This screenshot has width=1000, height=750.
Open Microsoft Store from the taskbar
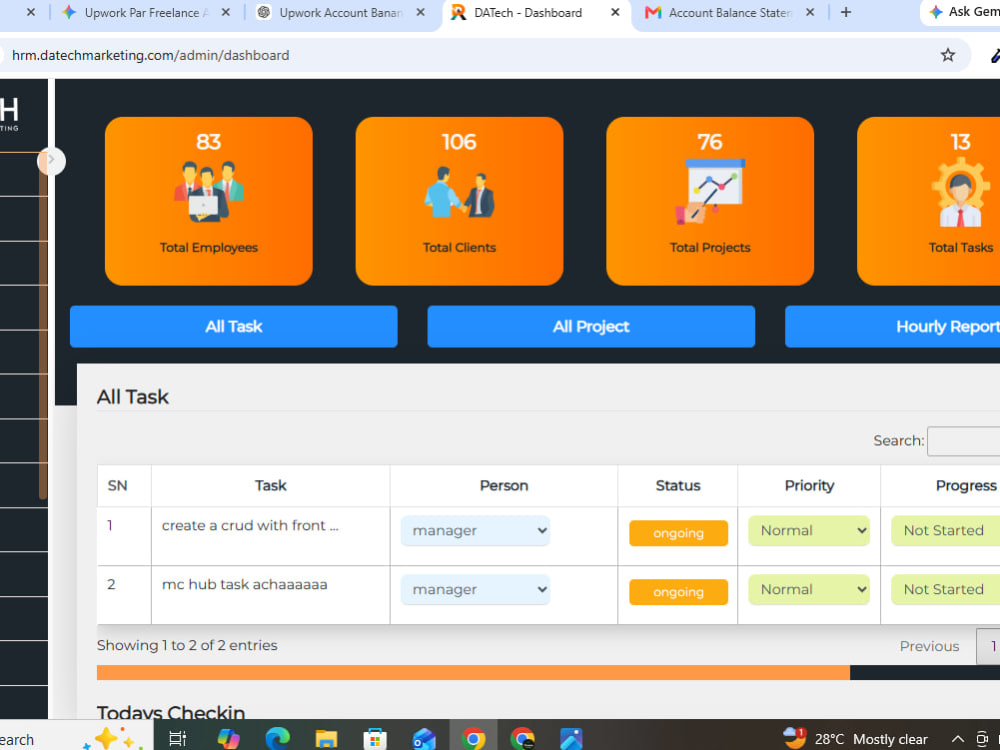click(x=375, y=739)
